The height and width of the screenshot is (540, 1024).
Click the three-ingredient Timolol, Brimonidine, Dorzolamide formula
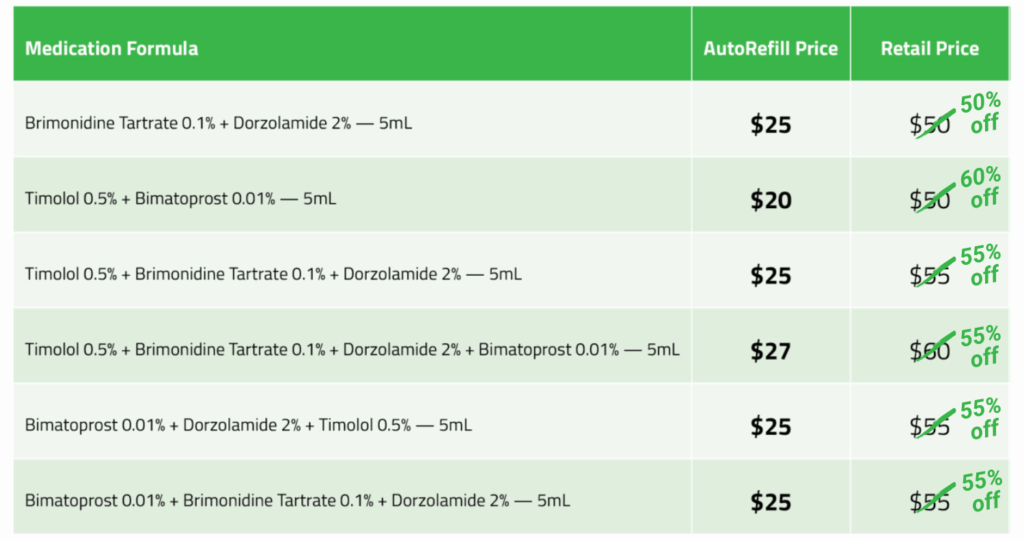[x=273, y=274]
